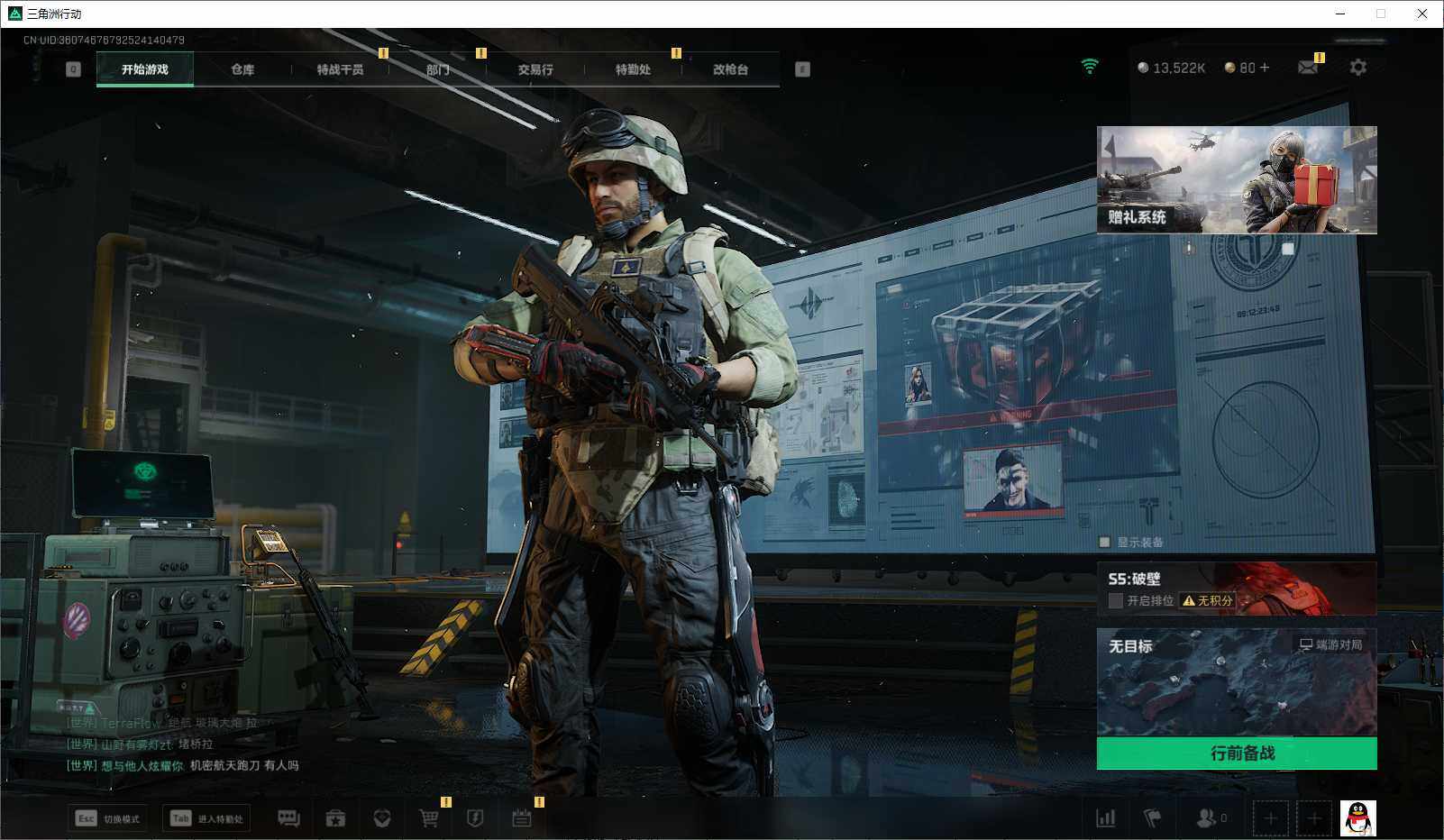Click world chat message mentioning 堵桥拉
The height and width of the screenshot is (840, 1444).
tap(140, 744)
